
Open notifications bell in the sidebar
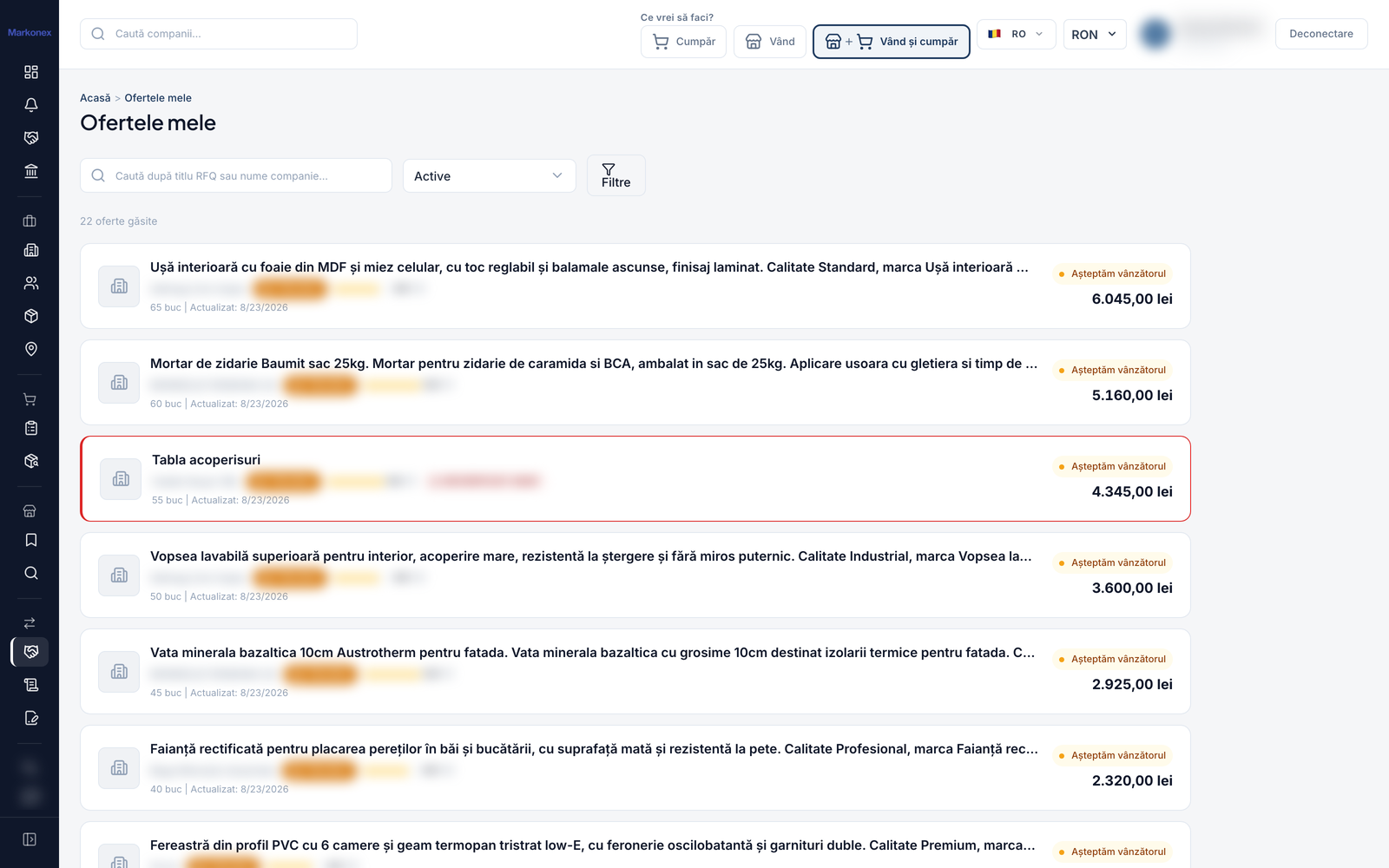30,105
